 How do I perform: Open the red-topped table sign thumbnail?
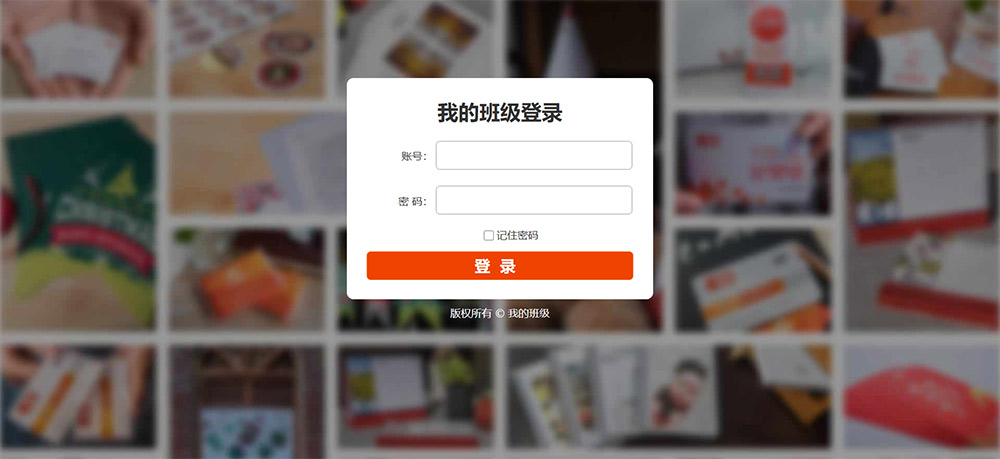753,48
